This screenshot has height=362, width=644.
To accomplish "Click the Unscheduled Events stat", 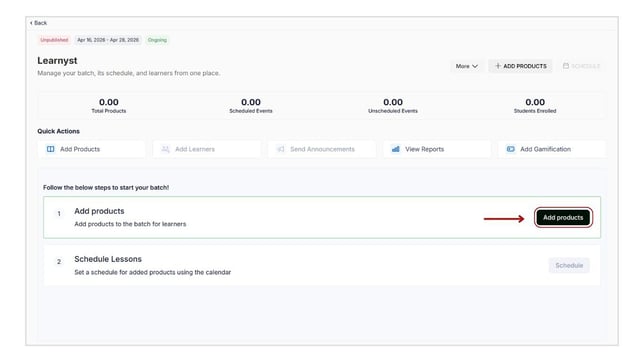I will [393, 106].
